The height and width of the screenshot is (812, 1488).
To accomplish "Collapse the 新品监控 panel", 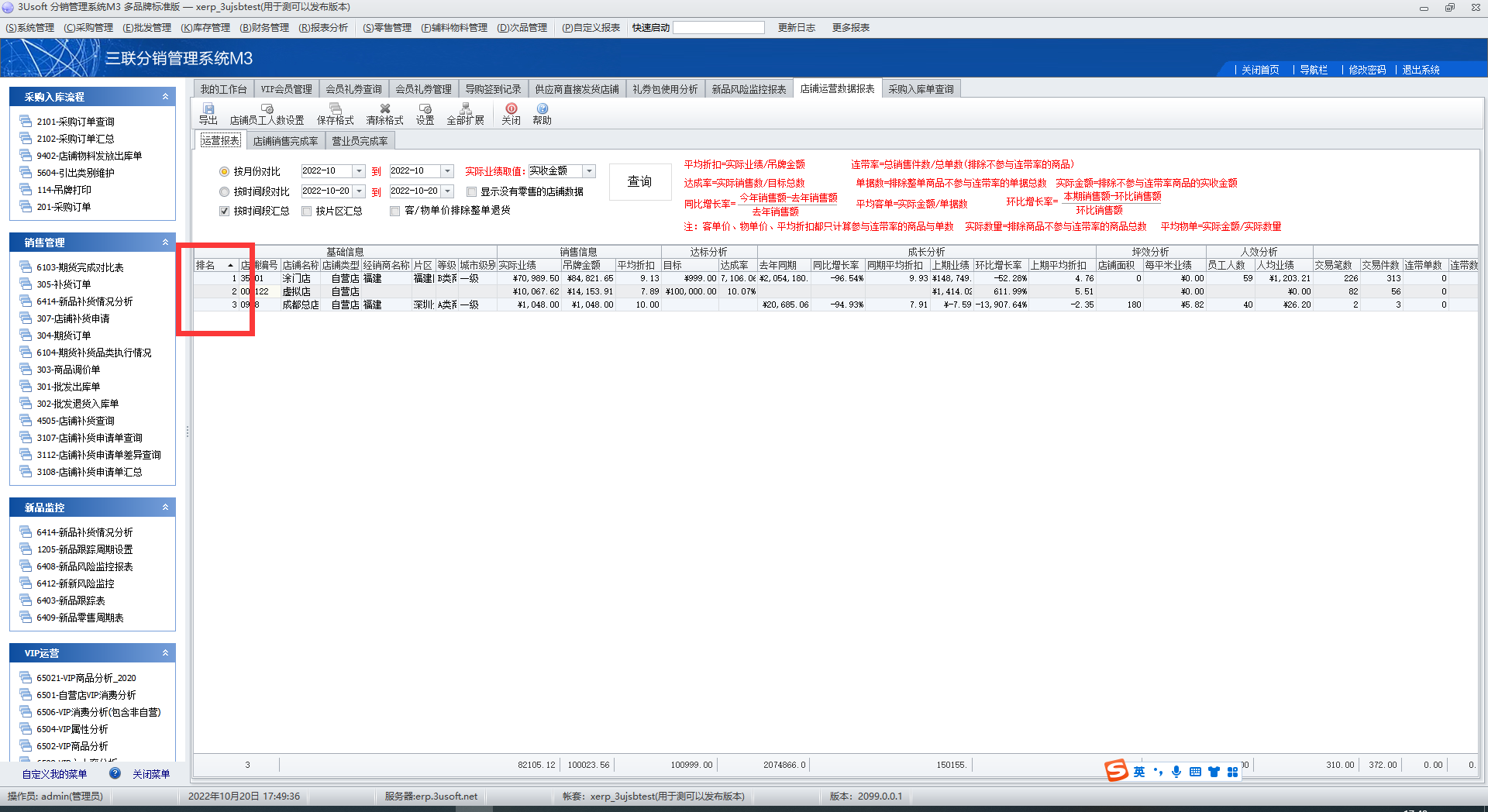I will click(x=165, y=507).
